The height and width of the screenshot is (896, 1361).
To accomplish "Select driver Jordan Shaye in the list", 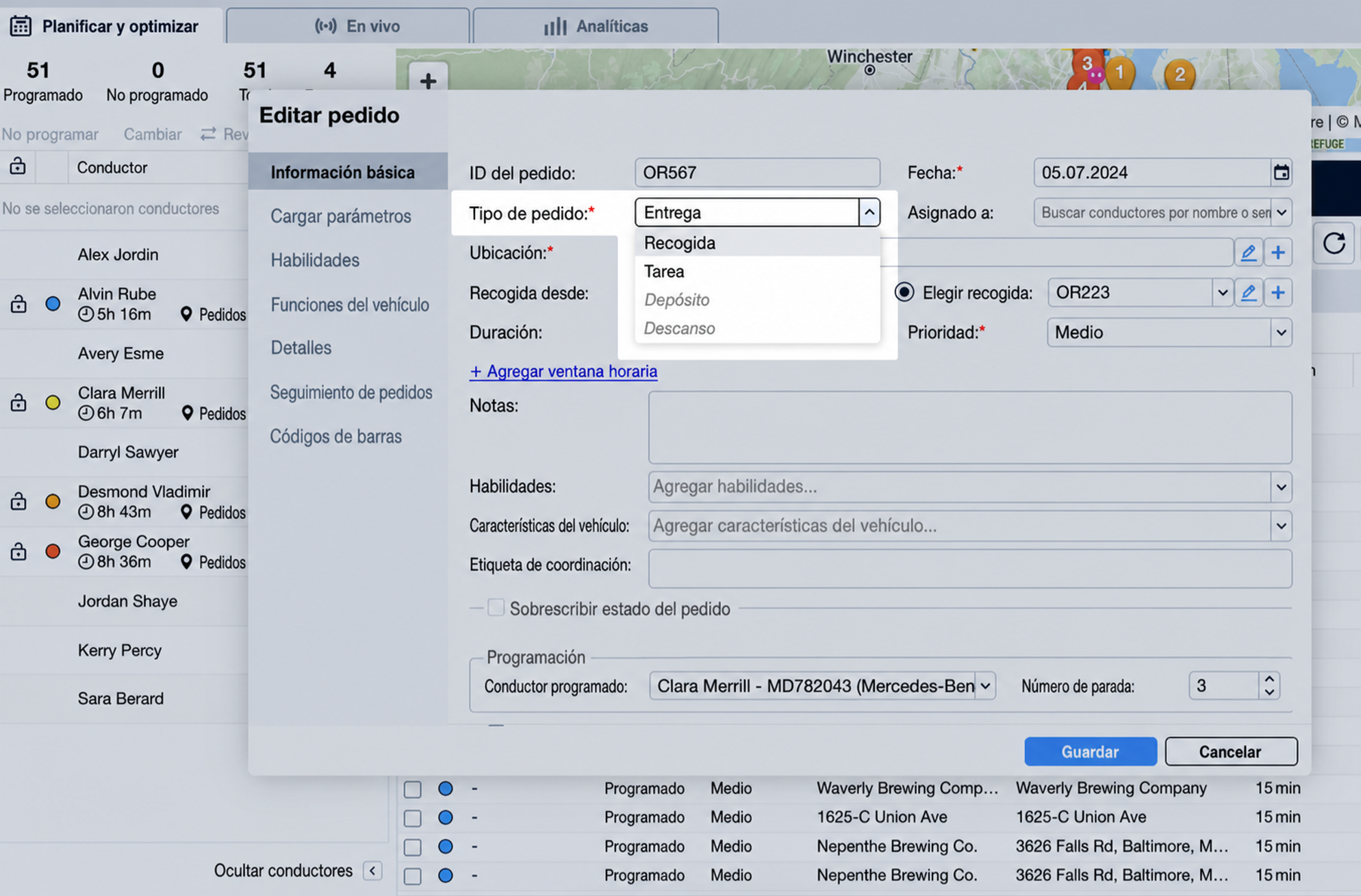I will pyautogui.click(x=127, y=601).
